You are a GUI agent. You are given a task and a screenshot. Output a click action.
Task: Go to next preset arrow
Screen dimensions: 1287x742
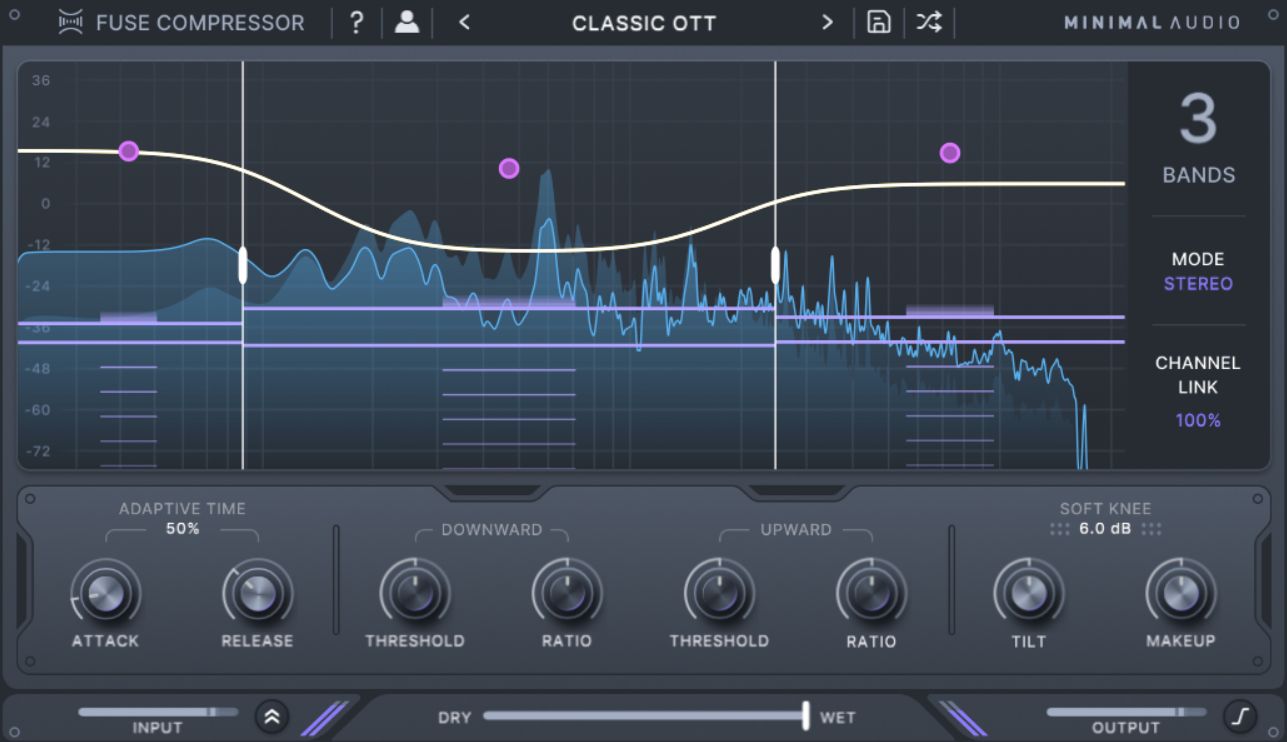[827, 22]
